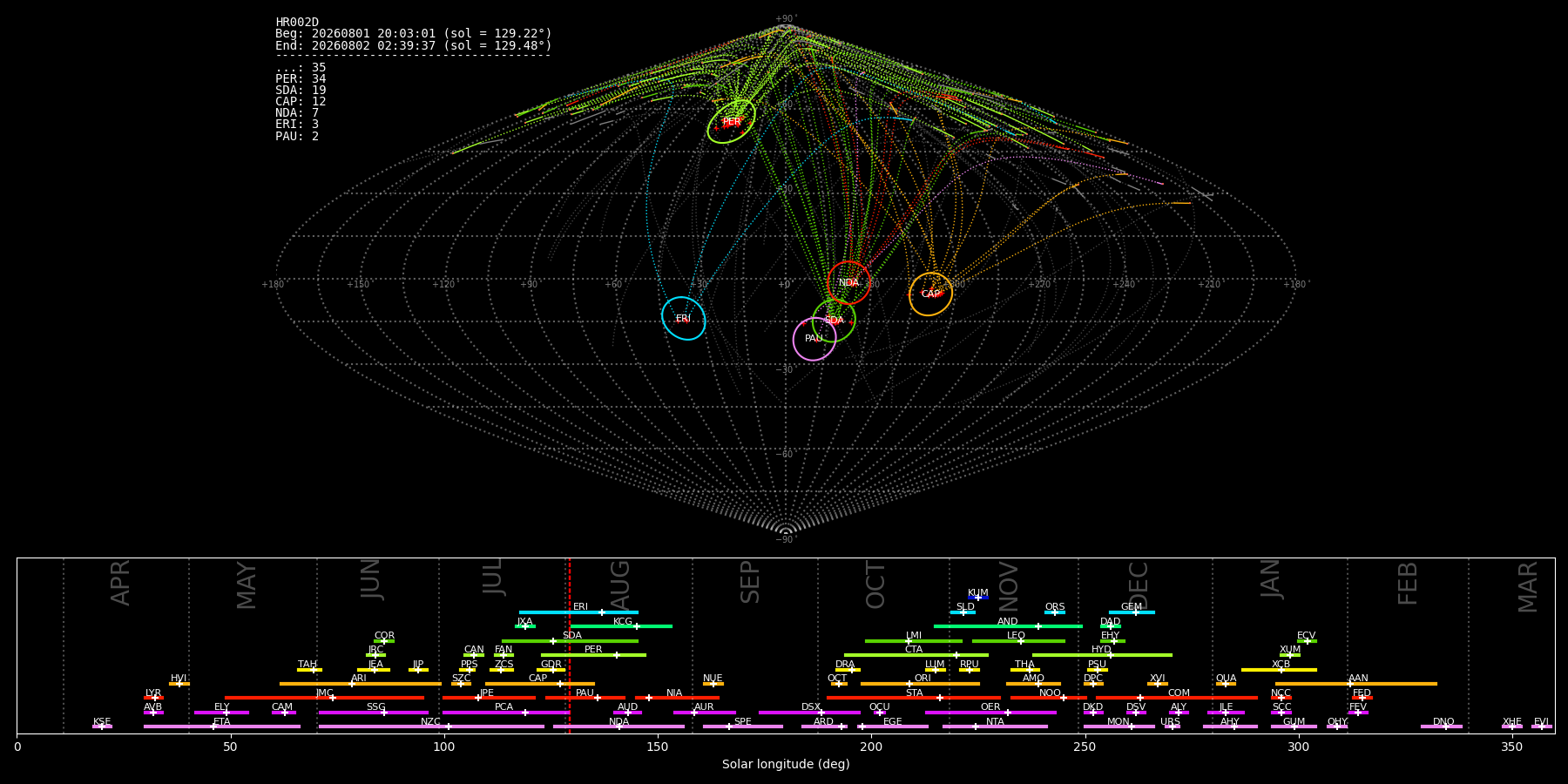Click the GEM shower bar in the timeline
The width and height of the screenshot is (1568, 784).
click(1132, 612)
